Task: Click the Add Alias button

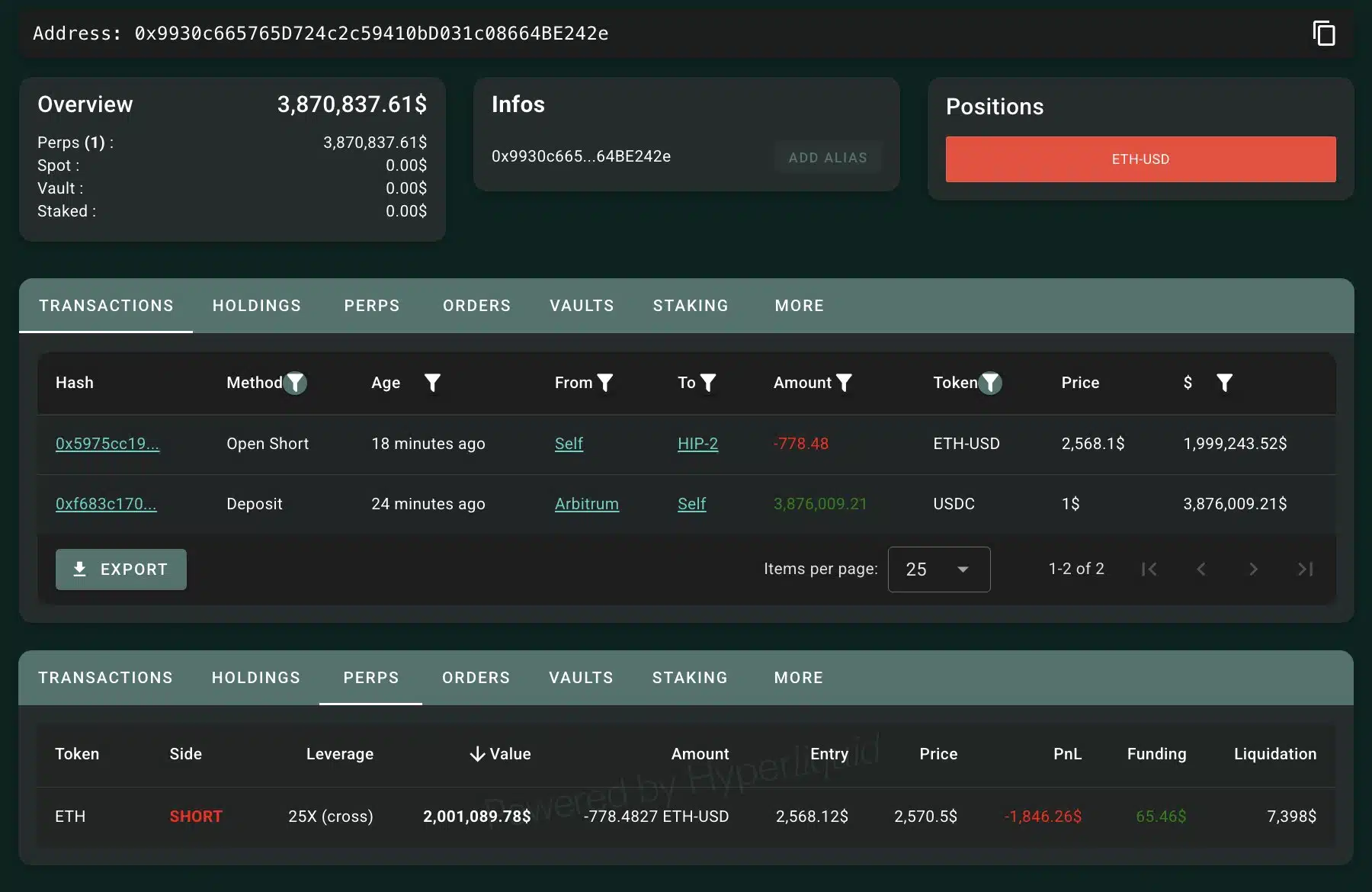Action: click(x=828, y=158)
